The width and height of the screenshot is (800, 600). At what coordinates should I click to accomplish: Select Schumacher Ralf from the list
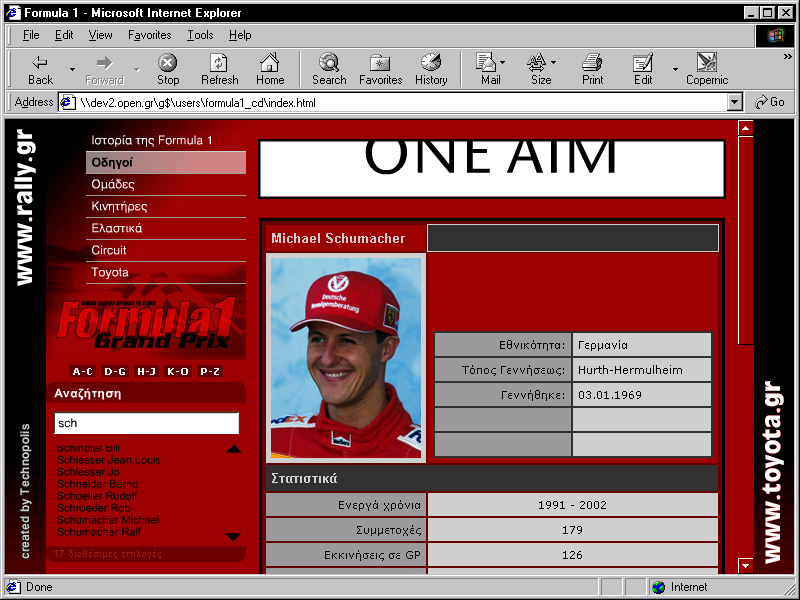98,532
